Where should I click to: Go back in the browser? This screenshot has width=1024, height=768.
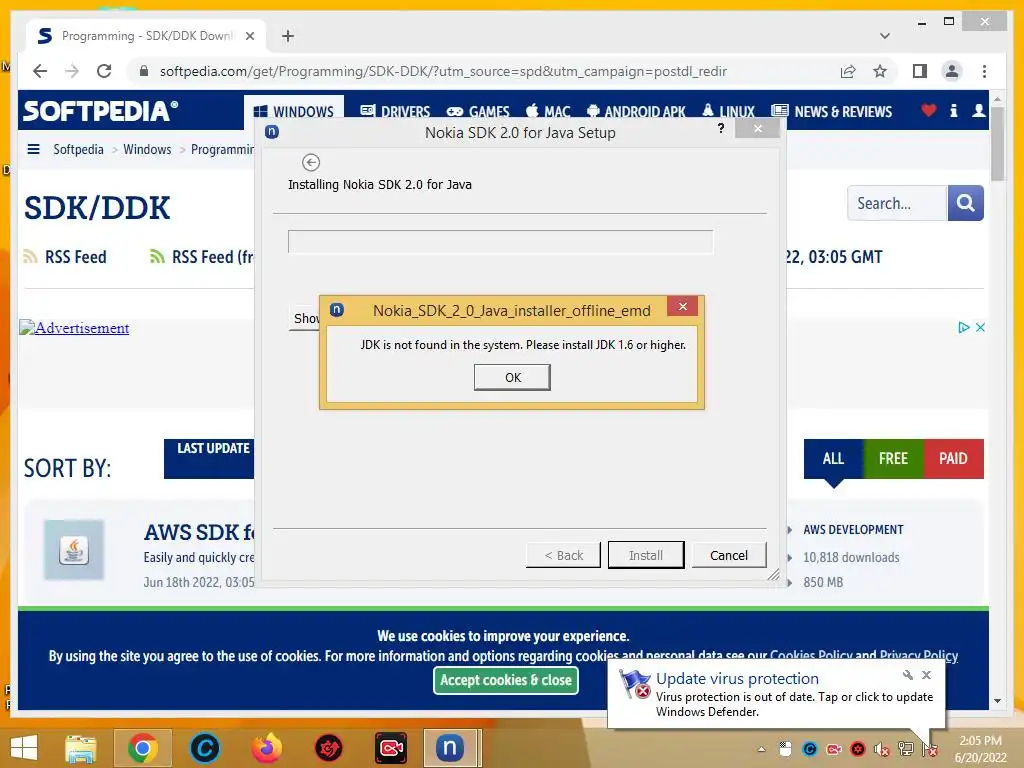pos(40,71)
